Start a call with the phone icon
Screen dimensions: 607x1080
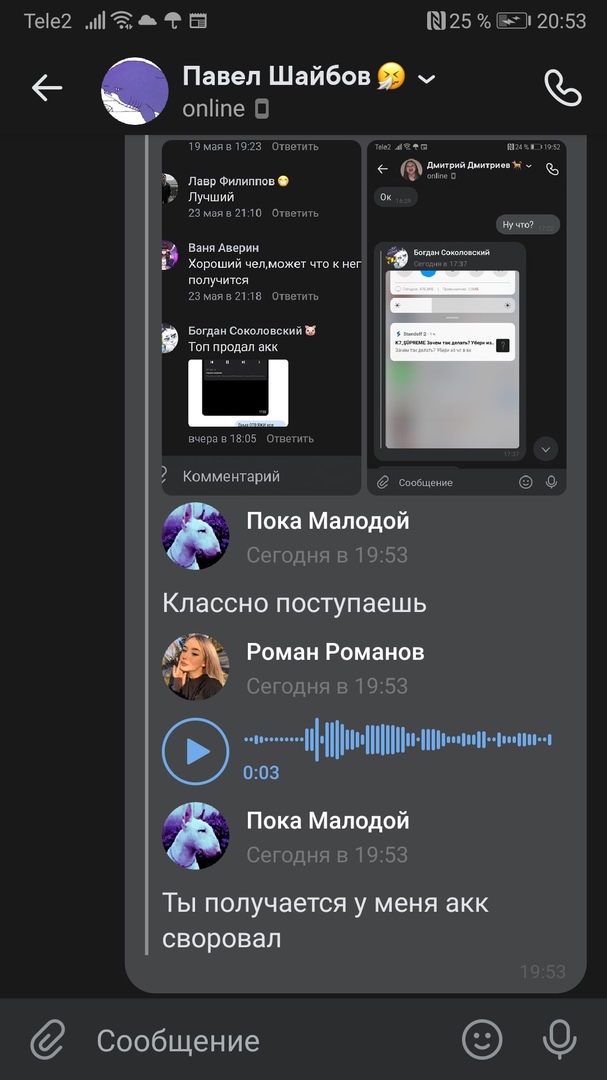tap(563, 87)
